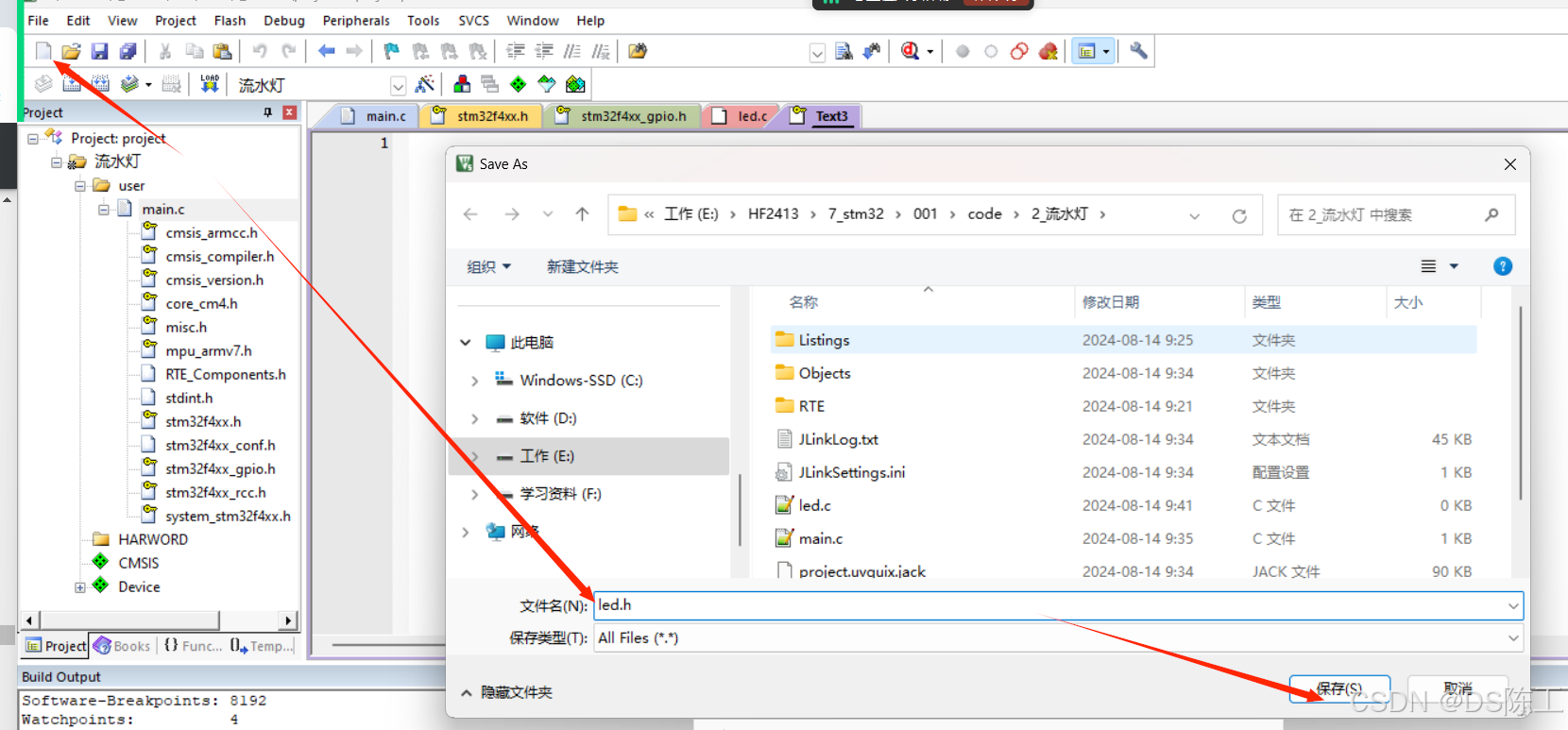Open the view options dropdown arrow

click(1454, 266)
